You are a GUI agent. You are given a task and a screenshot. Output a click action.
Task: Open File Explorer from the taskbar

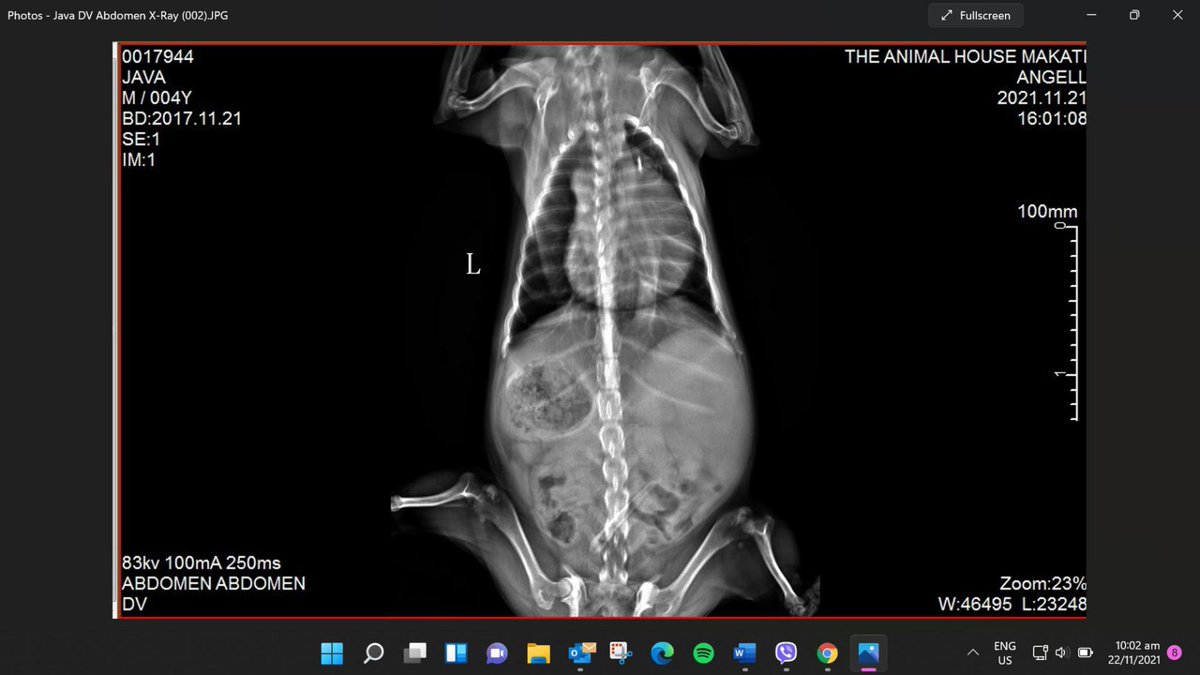pos(538,653)
